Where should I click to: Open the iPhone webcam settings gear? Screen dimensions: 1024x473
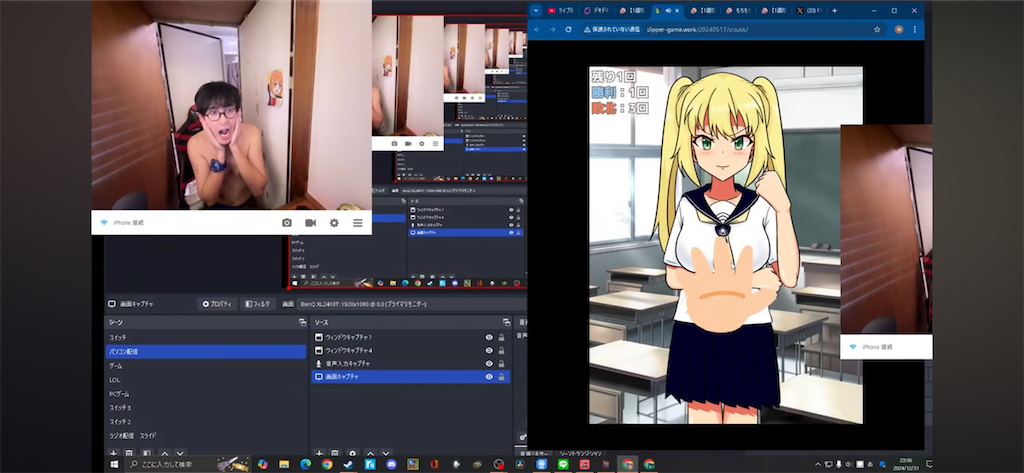(x=334, y=223)
